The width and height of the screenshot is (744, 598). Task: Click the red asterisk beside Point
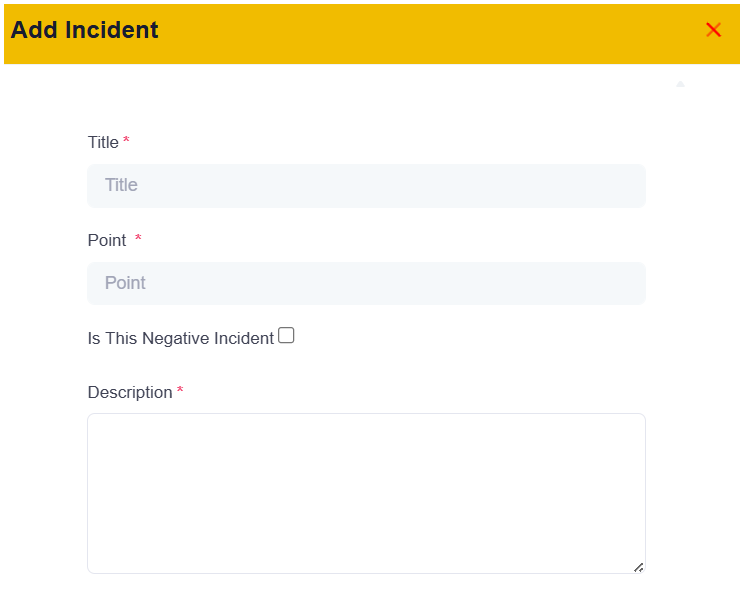tap(138, 237)
